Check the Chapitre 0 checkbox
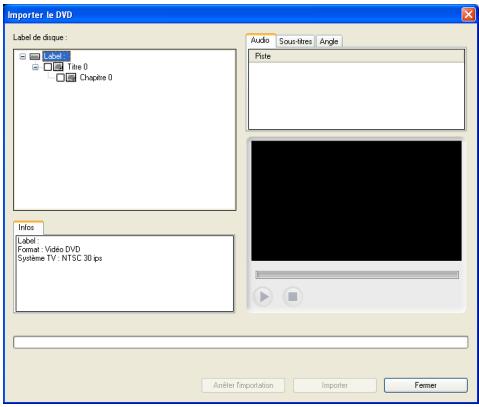Image resolution: width=479 pixels, height=407 pixels. pyautogui.click(x=60, y=78)
